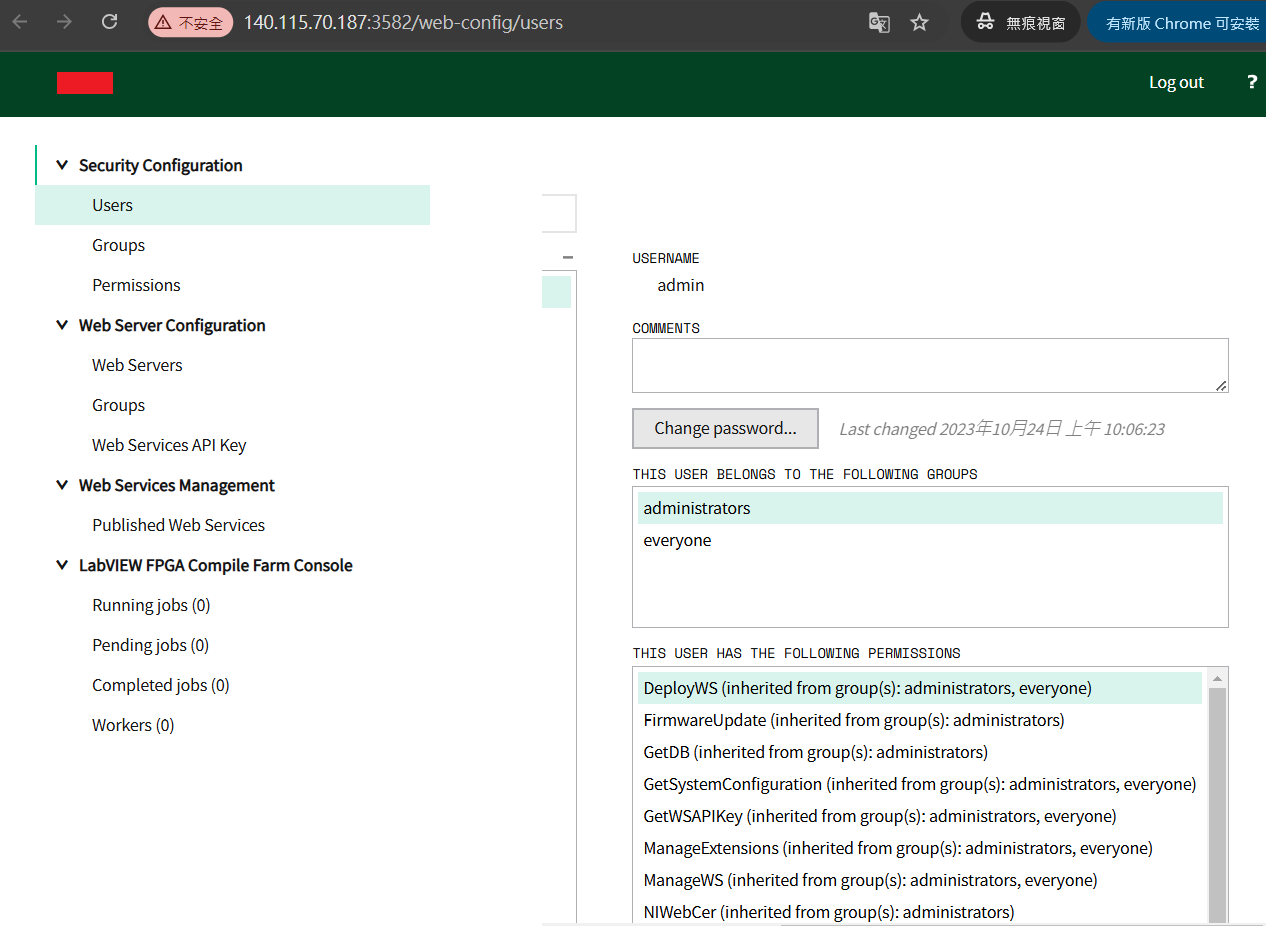Select the everyone group entry
This screenshot has height=926, width=1266.
coord(930,540)
